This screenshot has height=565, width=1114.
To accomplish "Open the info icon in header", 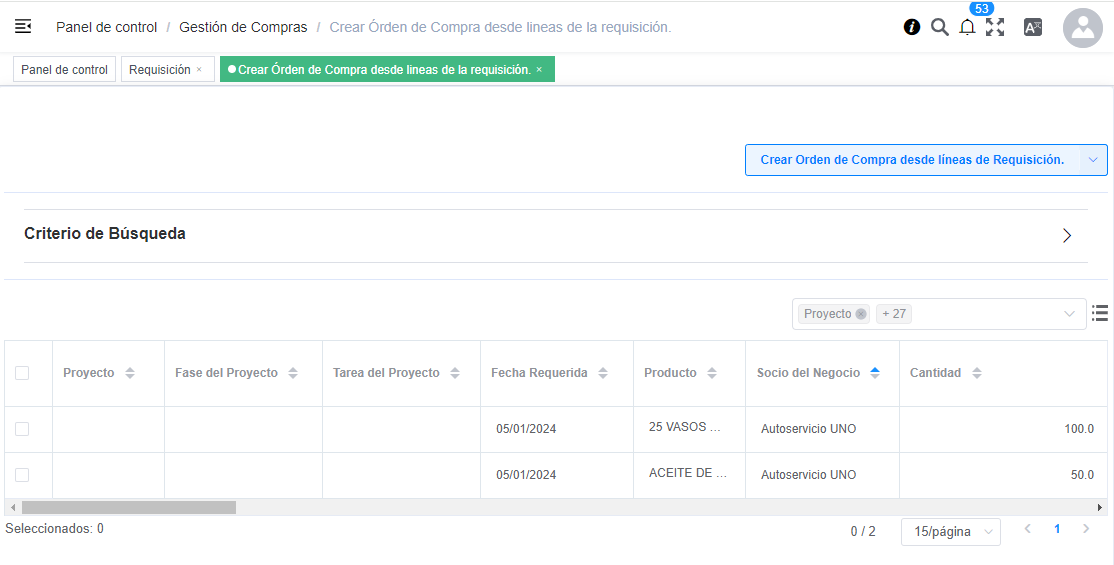I will tap(912, 27).
